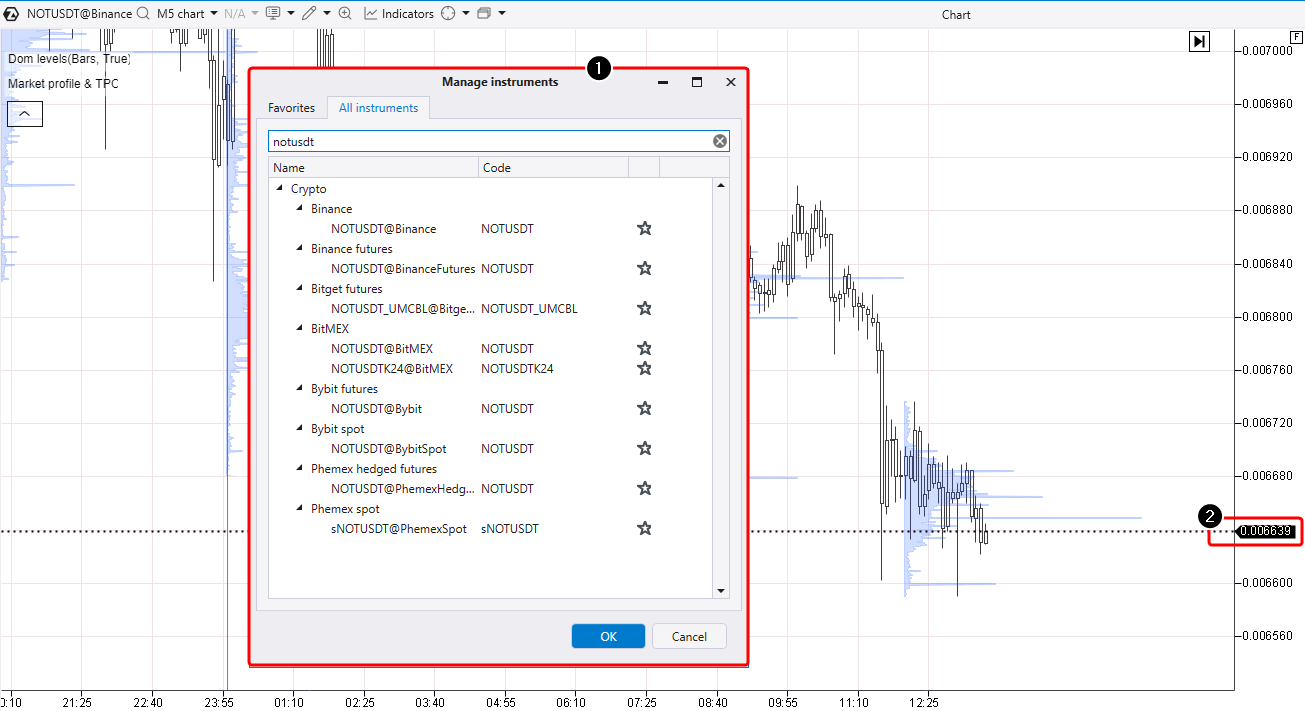1305x711 pixels.
Task: Toggle favorite star for NOTUSDT@BybitSpot
Action: (645, 449)
